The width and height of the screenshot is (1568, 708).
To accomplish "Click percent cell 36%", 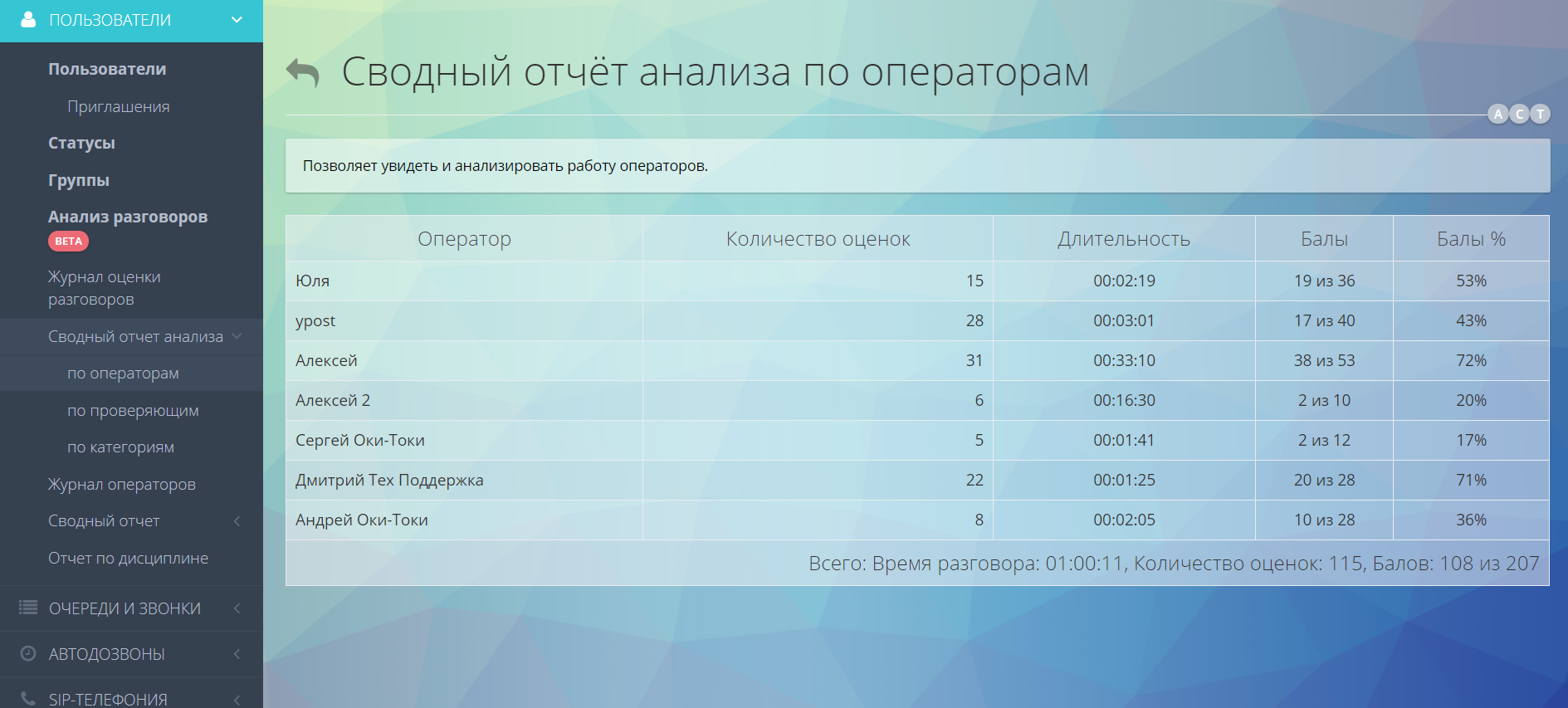I will pos(1471,520).
